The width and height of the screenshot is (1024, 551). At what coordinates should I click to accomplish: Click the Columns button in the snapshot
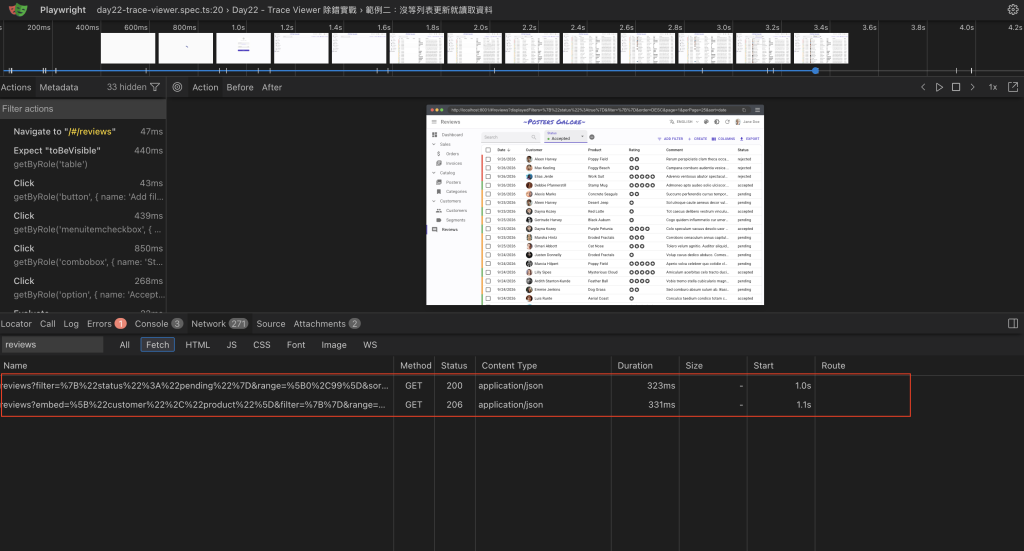pos(723,138)
